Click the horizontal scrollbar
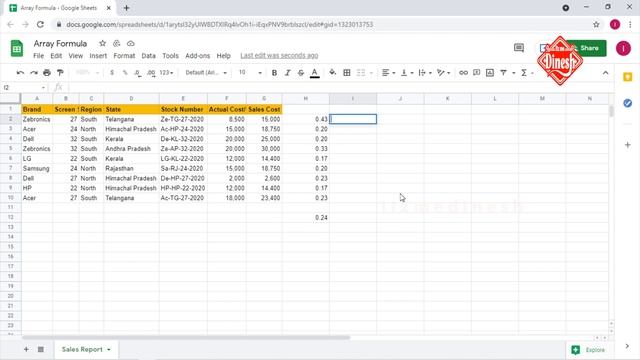The image size is (640, 360). (x=186, y=338)
